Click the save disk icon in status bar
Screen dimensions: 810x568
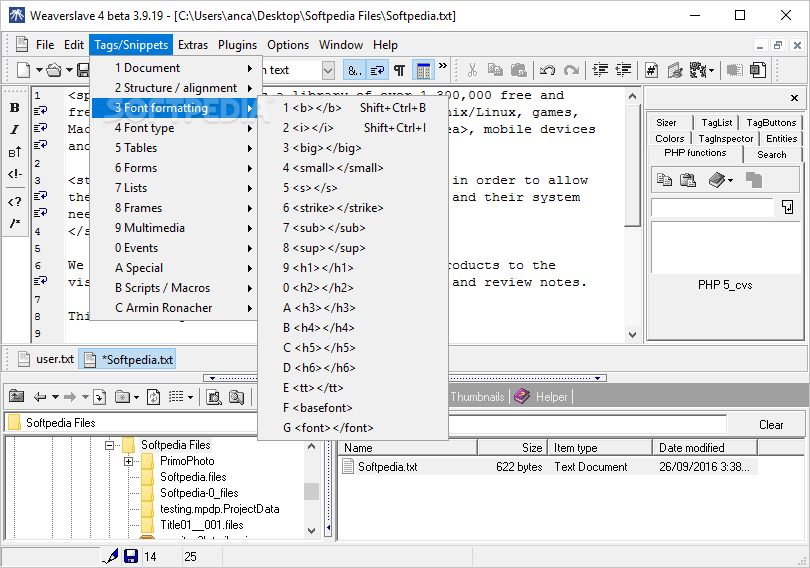pos(131,556)
